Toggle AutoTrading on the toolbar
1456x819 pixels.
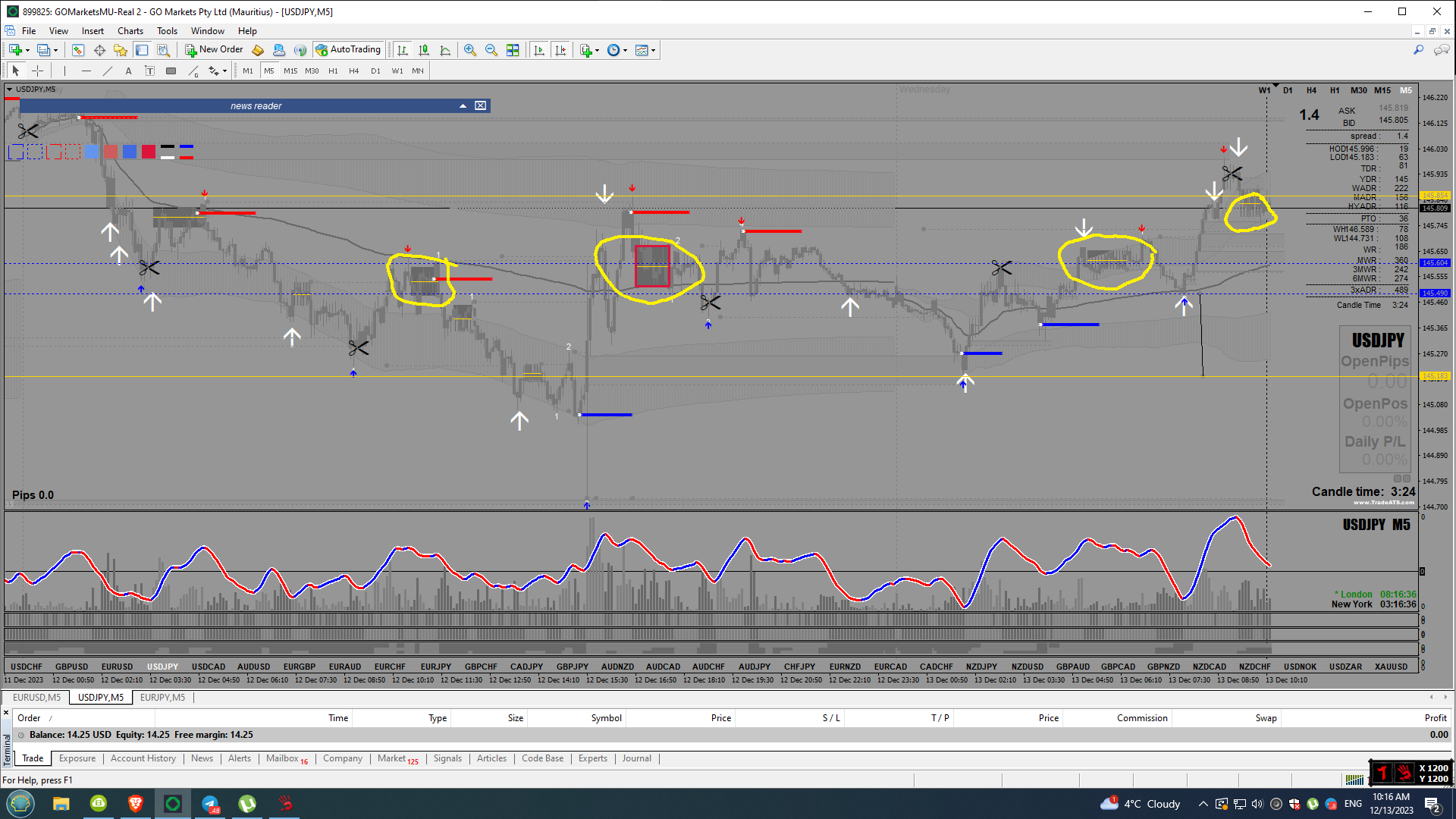click(348, 50)
